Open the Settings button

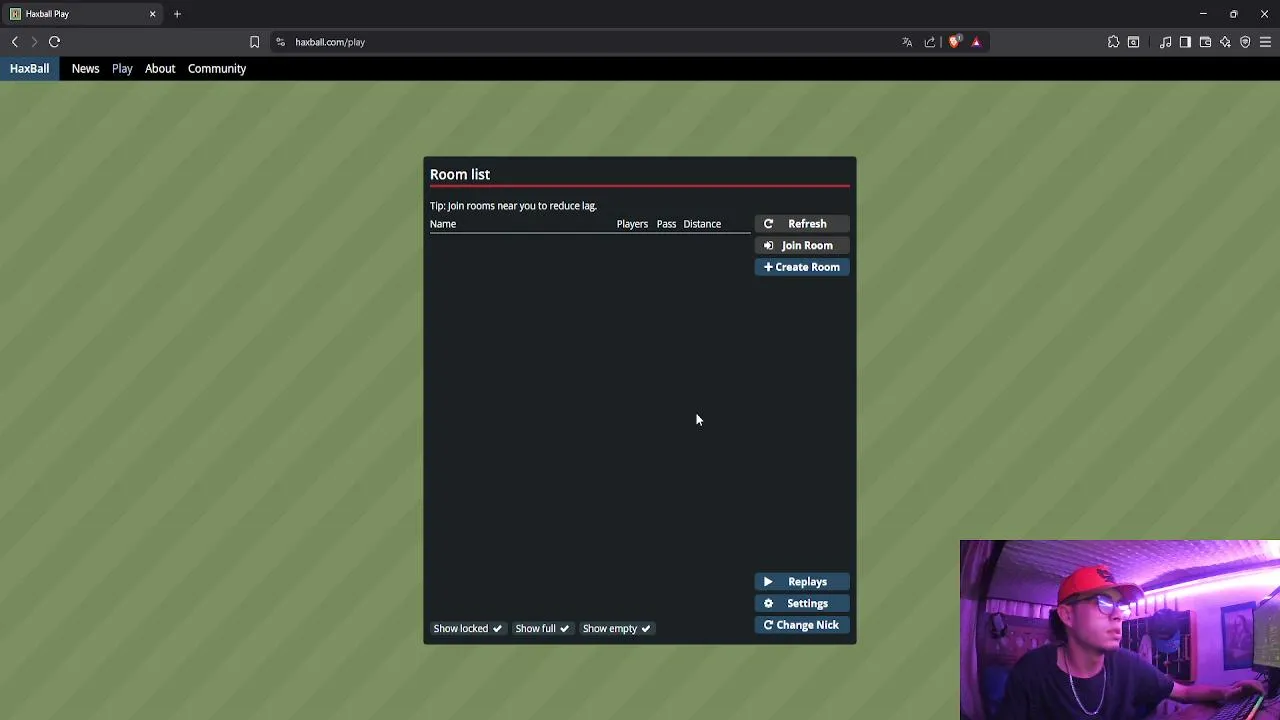(x=802, y=604)
